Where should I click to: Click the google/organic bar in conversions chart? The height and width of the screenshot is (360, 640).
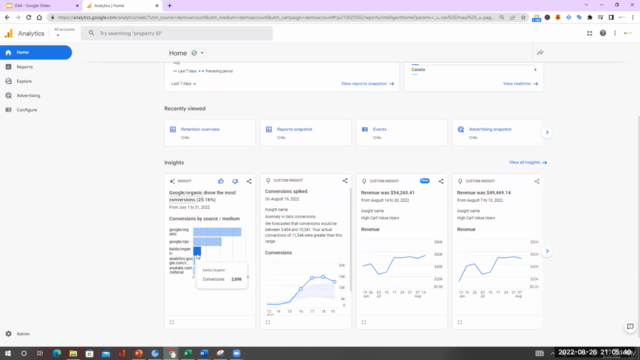pos(217,232)
